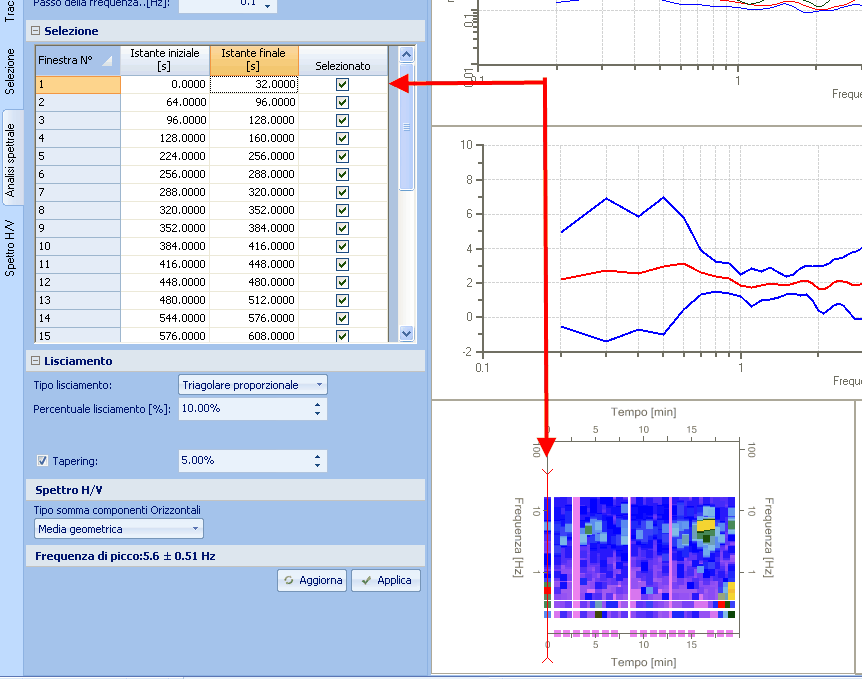Click the yellow peak in the spectrogram
The width and height of the screenshot is (862, 679).
(705, 525)
